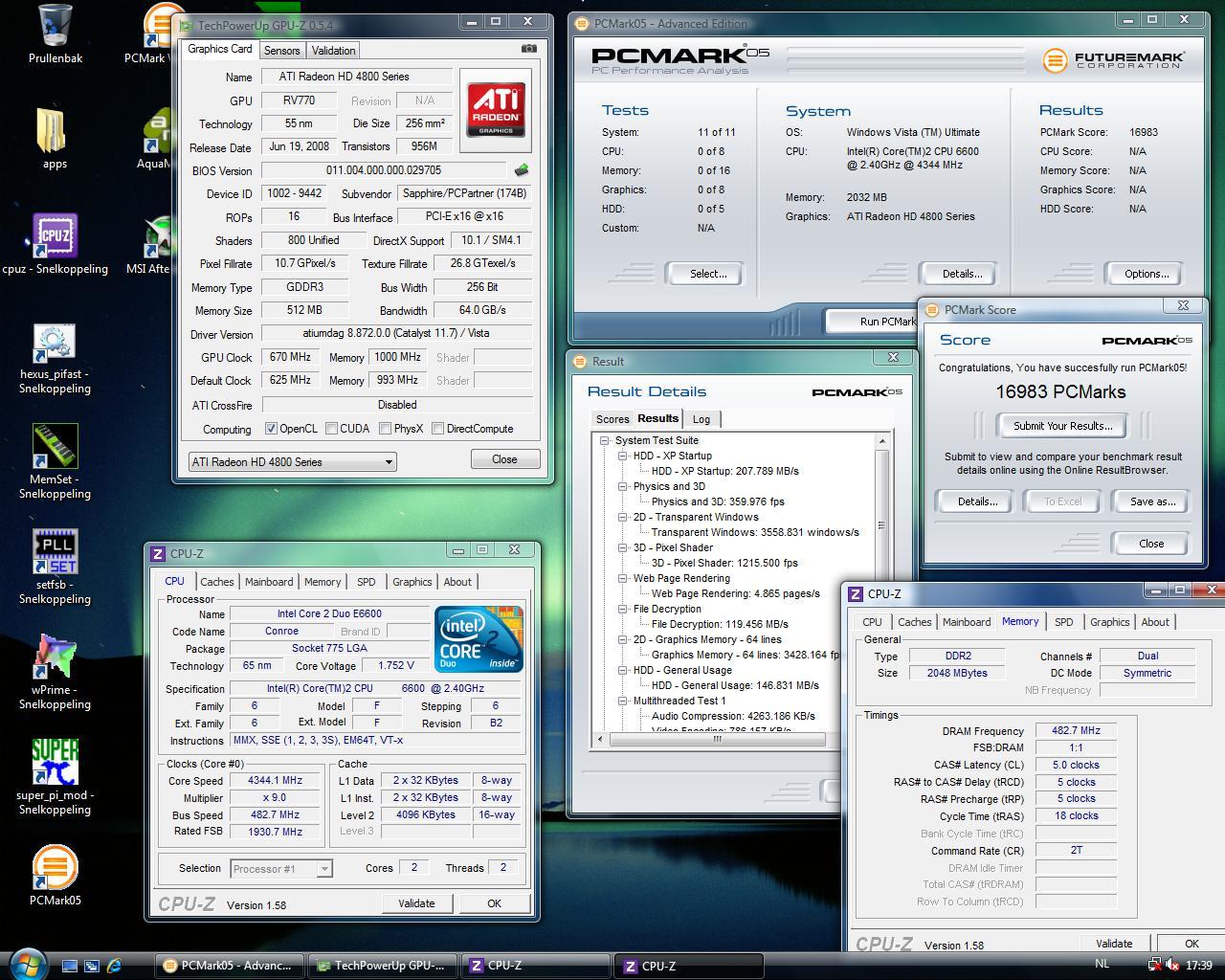Click Details... in PCMark Score dialog
The image size is (1225, 980).
977,501
